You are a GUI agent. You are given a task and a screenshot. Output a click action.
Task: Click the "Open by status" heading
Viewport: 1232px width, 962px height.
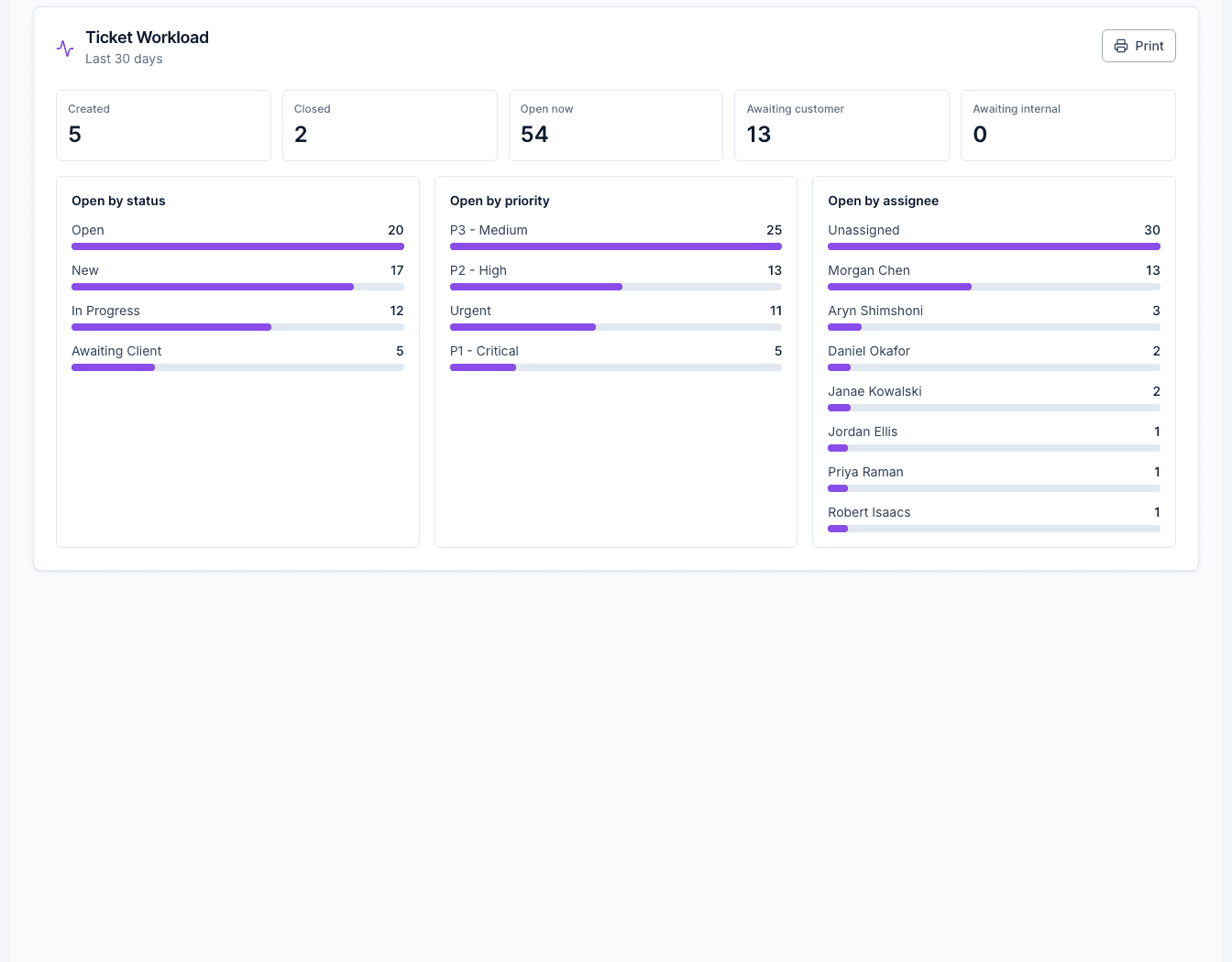[x=118, y=201]
